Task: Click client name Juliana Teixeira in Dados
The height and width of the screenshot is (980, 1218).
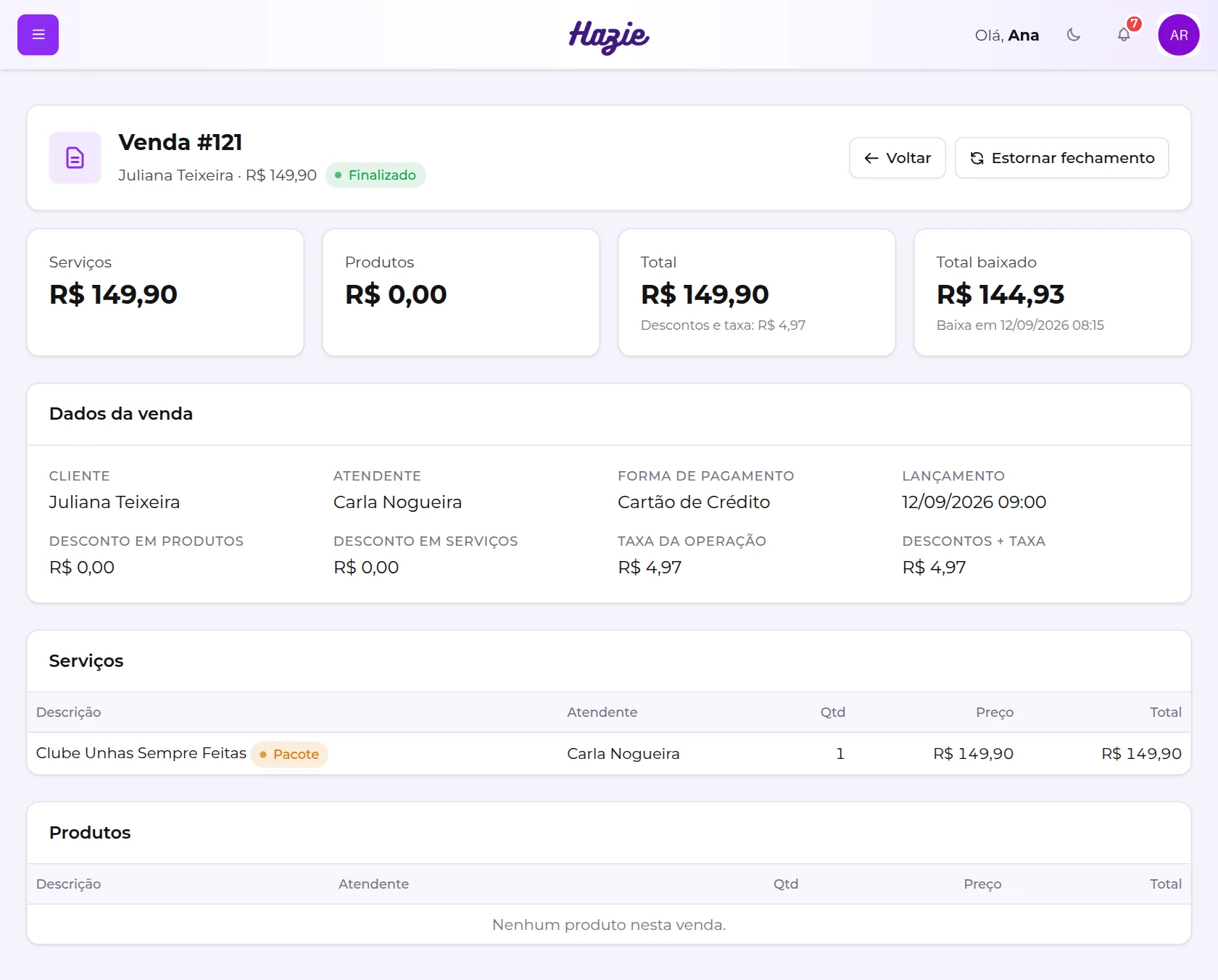Action: pyautogui.click(x=115, y=502)
